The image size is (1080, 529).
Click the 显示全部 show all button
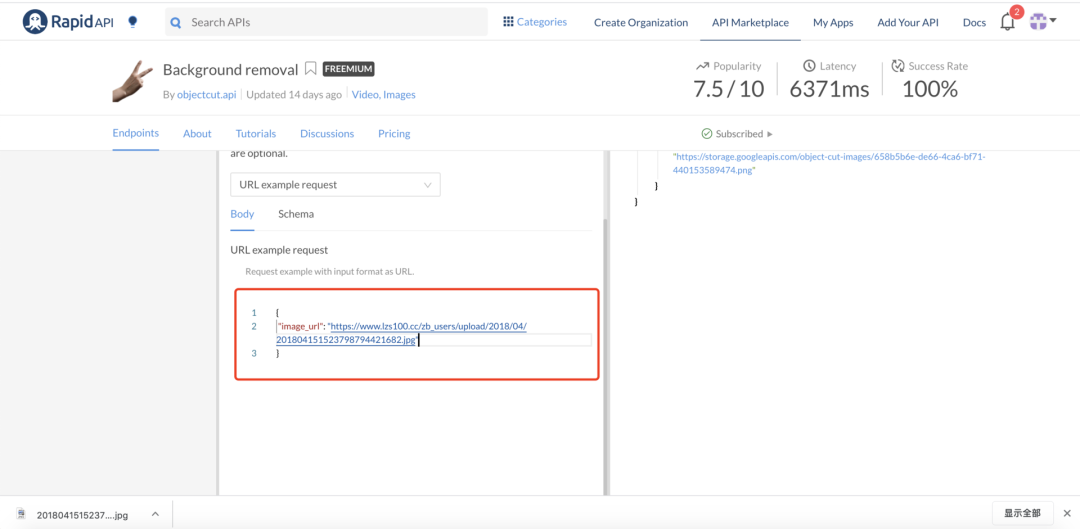coord(1022,513)
